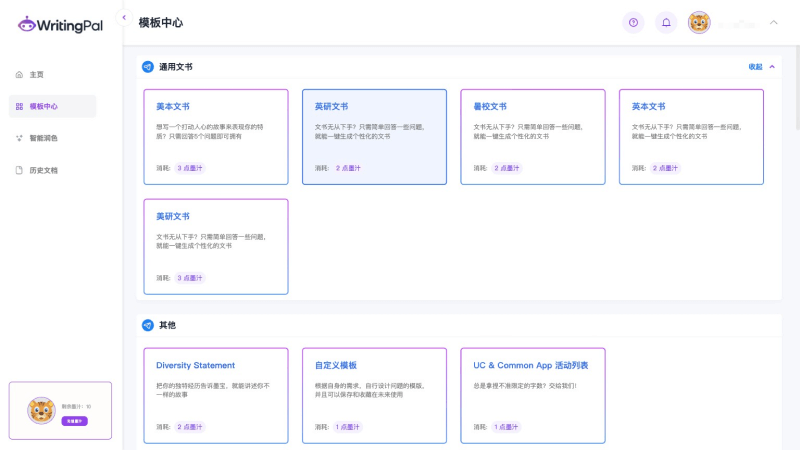Select 模板中心 in the sidebar
The image size is (800, 450).
click(43, 106)
